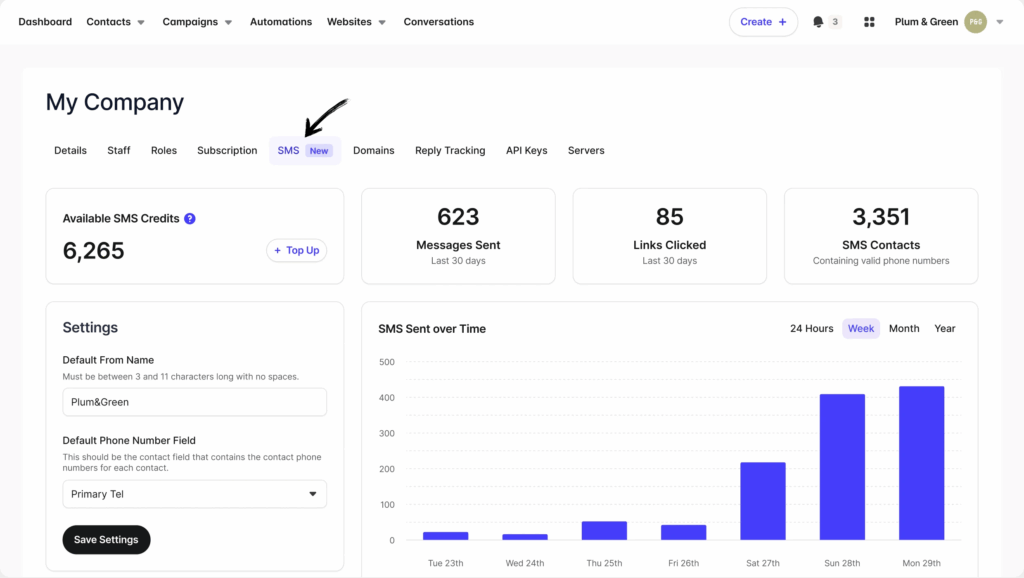Switch chart to Month view
The height and width of the screenshot is (578, 1024).
[903, 328]
